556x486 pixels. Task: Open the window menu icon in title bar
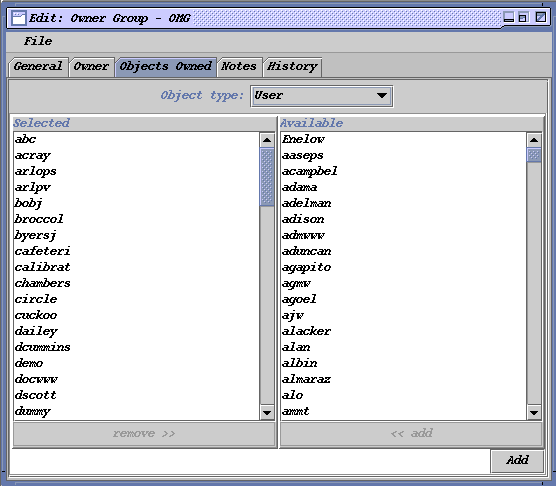[x=18, y=18]
